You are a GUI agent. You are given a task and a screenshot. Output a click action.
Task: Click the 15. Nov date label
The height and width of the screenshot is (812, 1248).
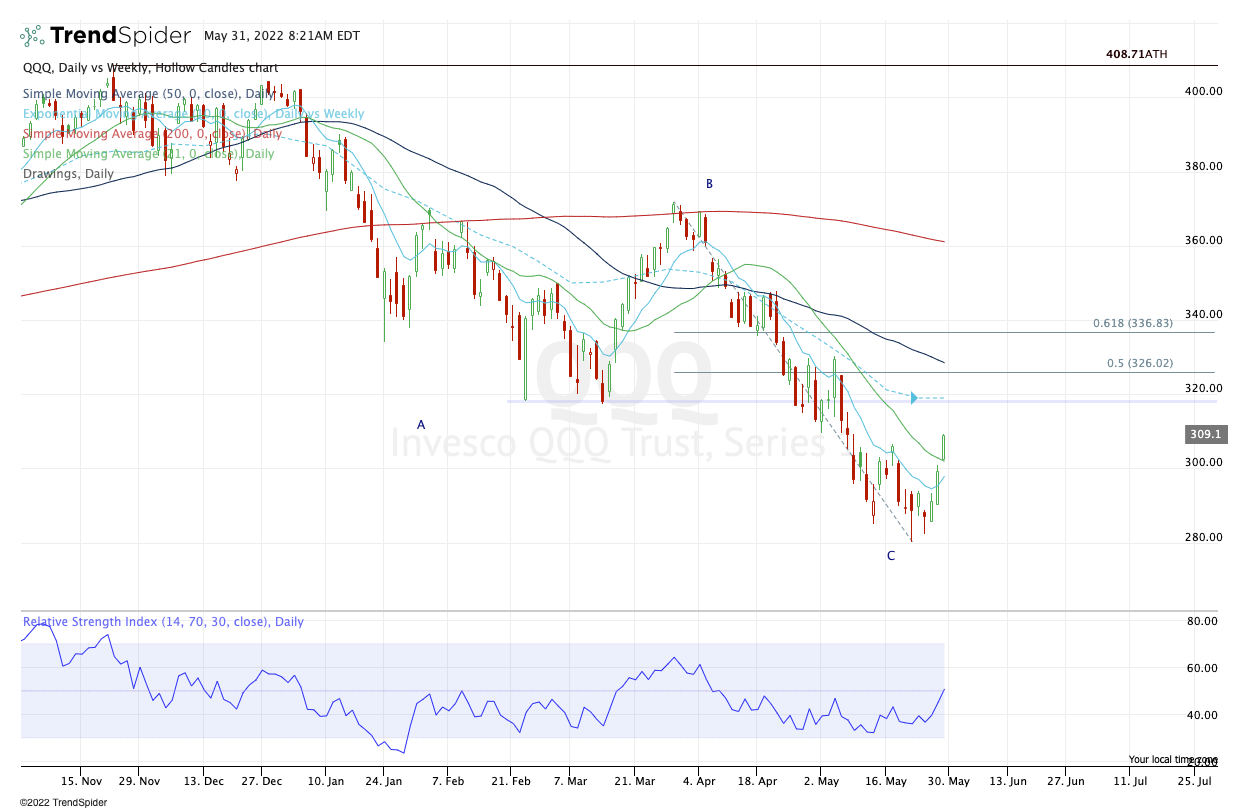click(x=82, y=780)
